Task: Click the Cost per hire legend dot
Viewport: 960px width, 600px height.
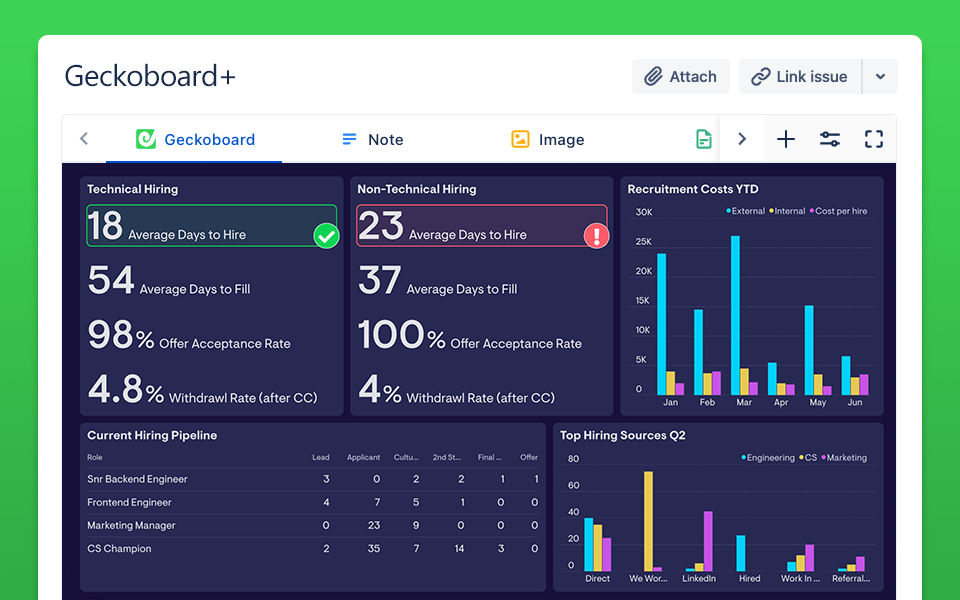Action: (x=812, y=211)
